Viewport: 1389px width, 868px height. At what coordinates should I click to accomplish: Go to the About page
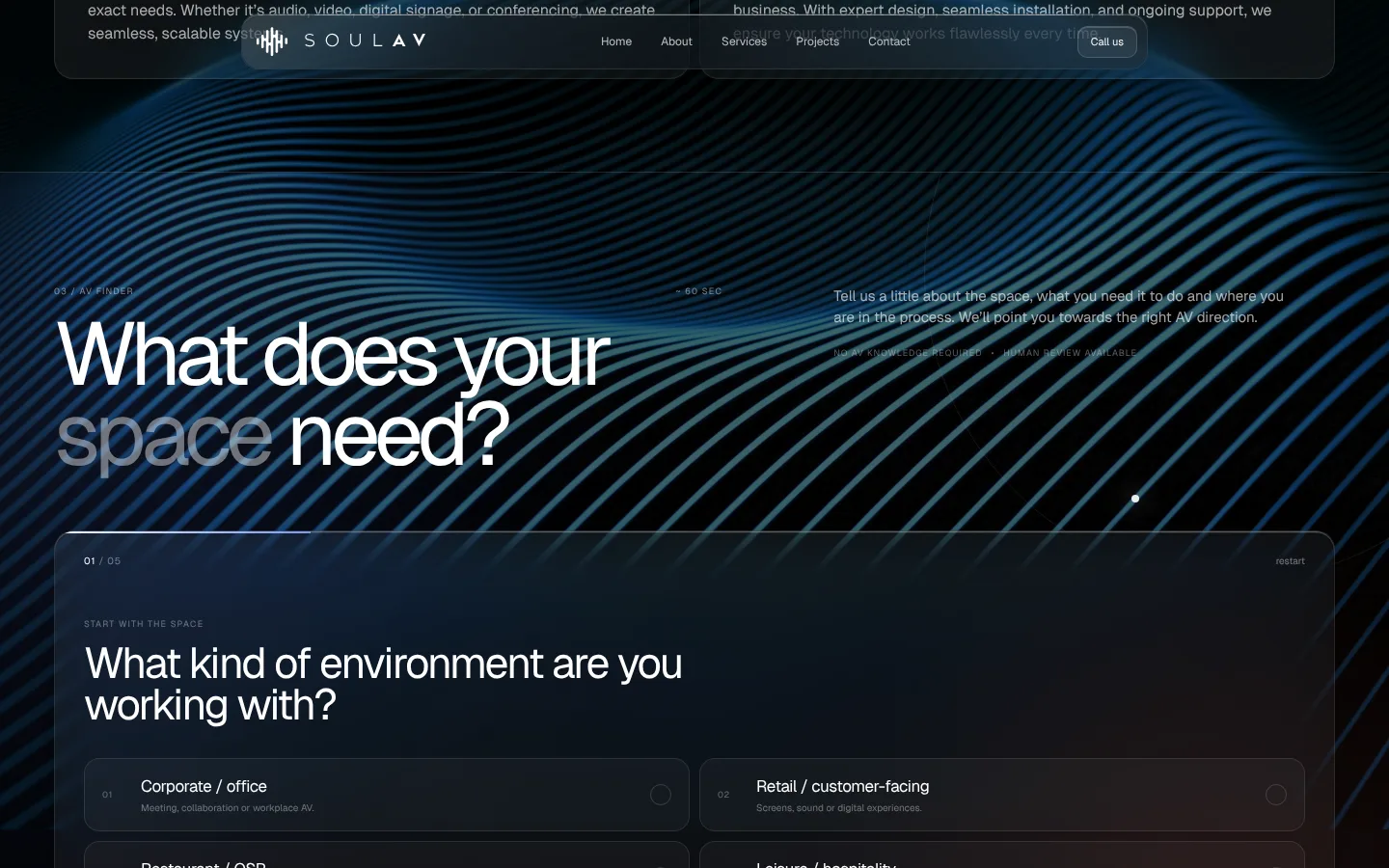pos(676,41)
